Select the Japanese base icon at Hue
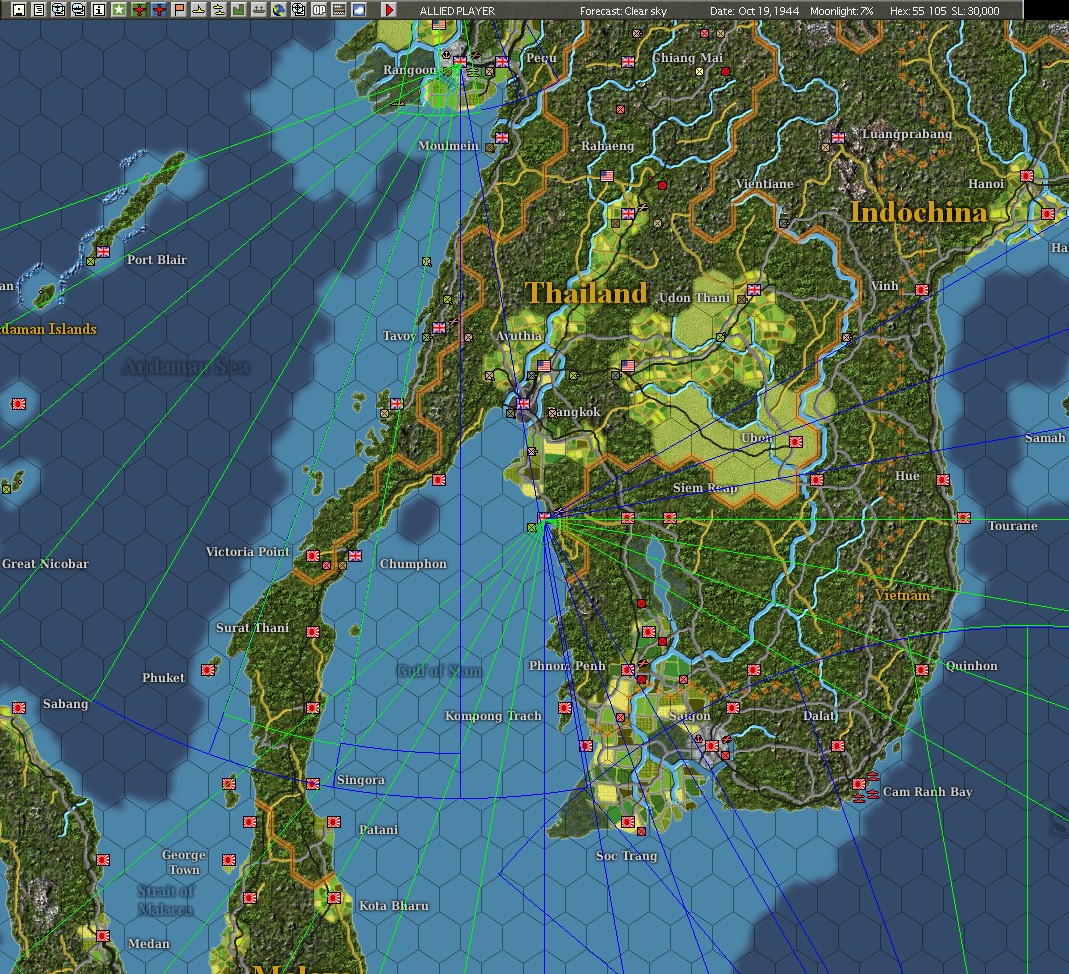The image size is (1069, 974). tap(943, 480)
